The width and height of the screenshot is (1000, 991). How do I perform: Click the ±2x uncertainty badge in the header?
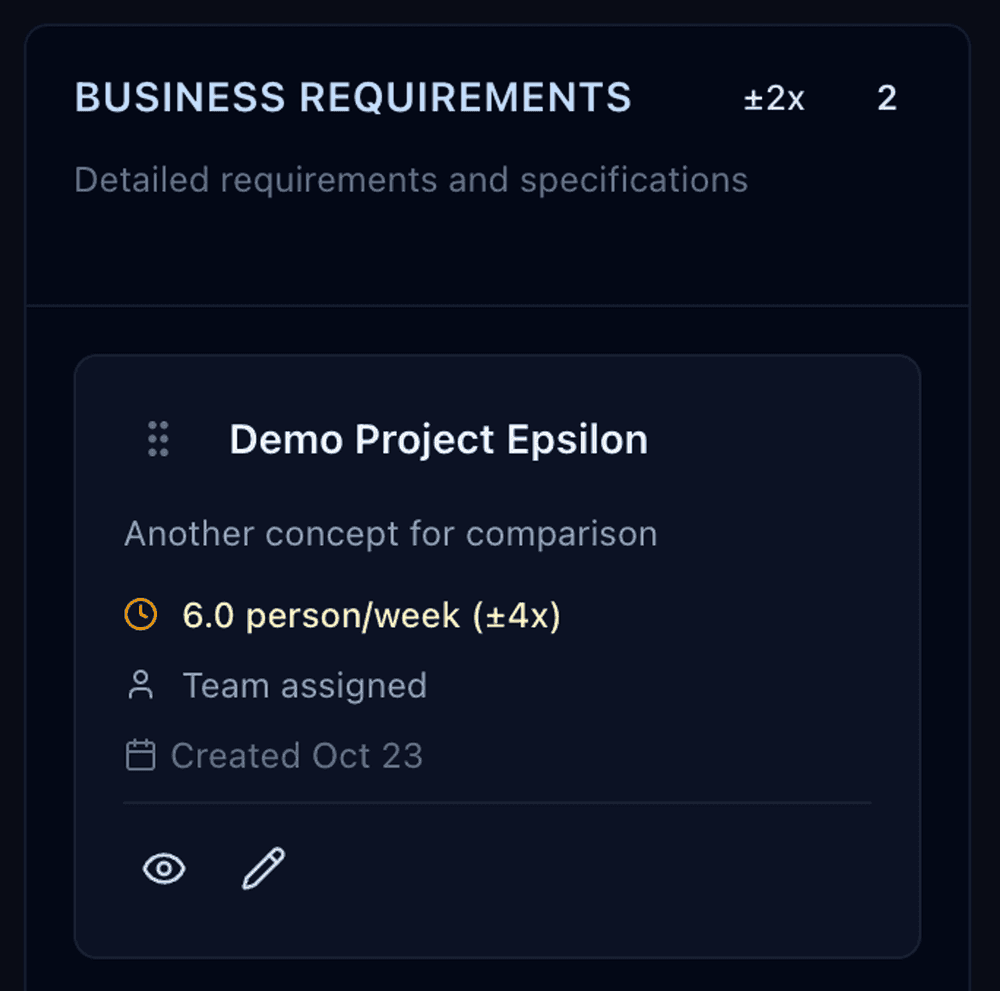coord(773,97)
